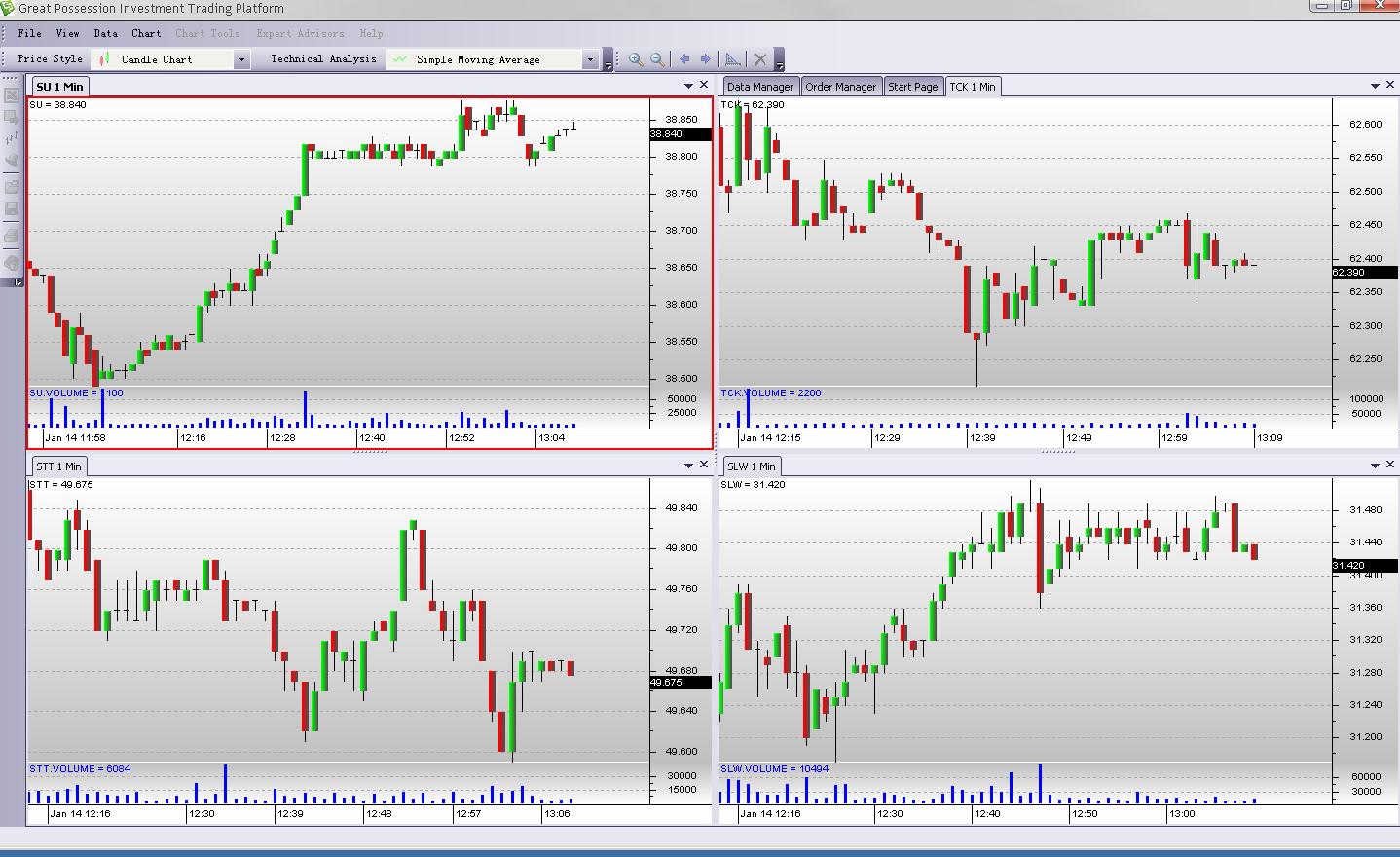Open the Chart menu

pos(146,33)
